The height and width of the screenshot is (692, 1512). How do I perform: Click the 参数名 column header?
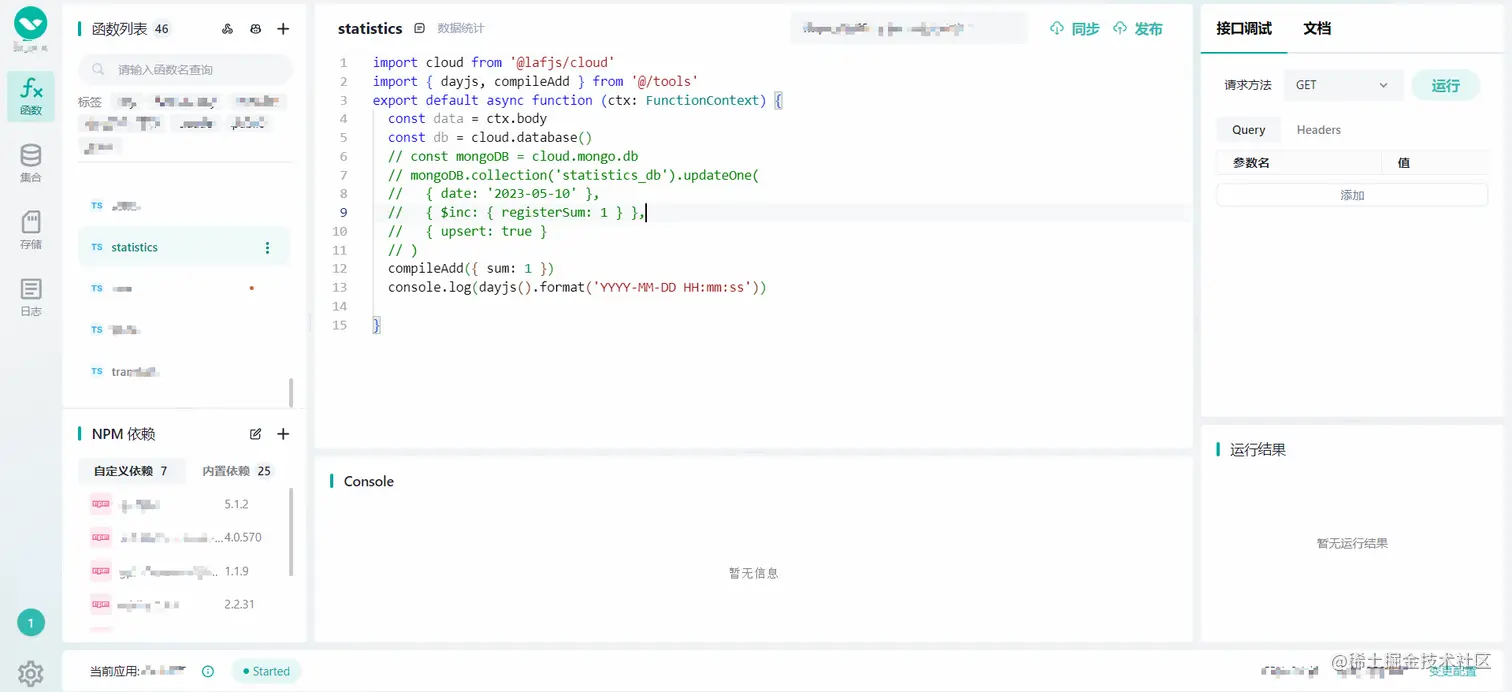coord(1251,163)
